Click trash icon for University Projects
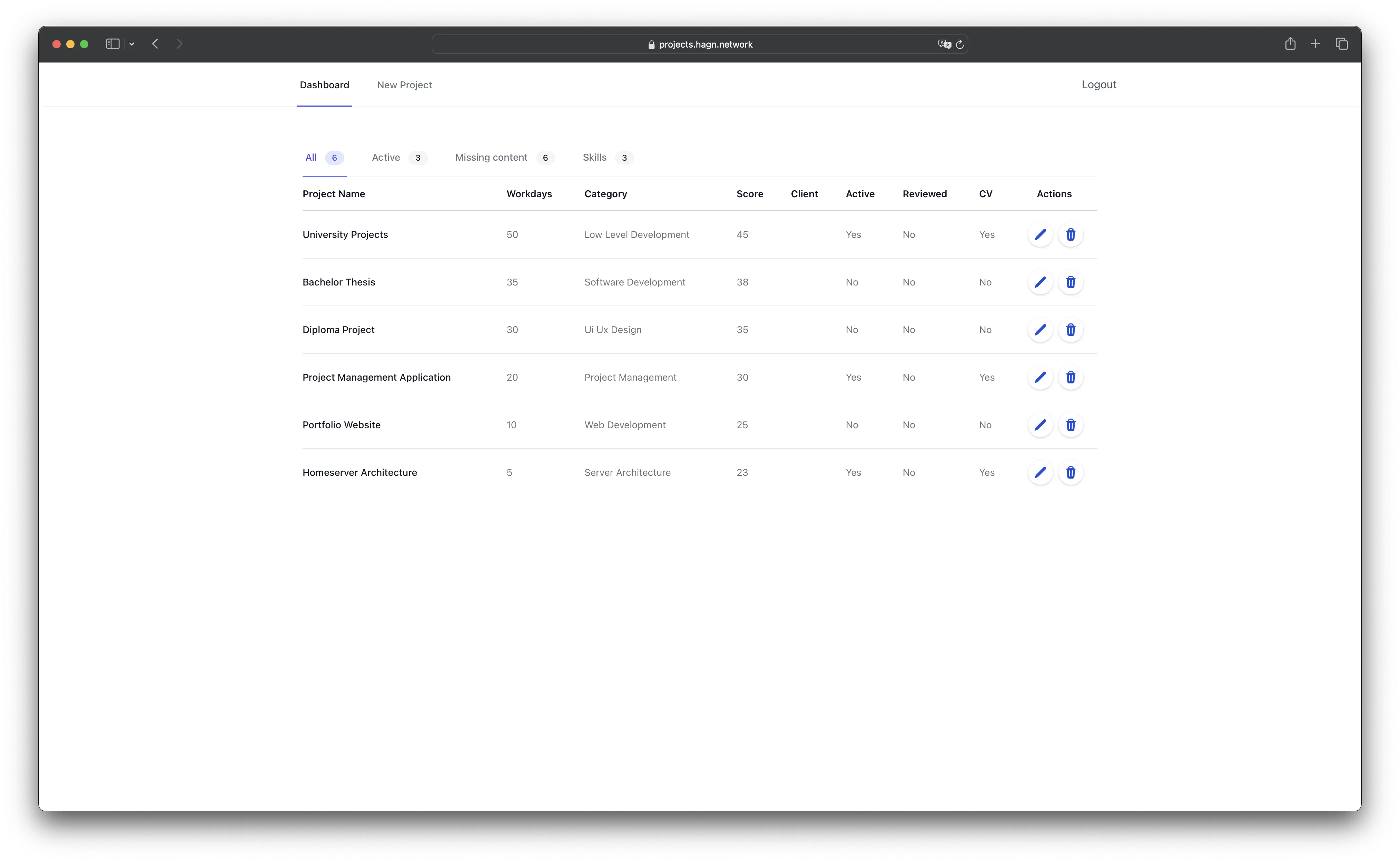The image size is (1400, 862). [1071, 234]
